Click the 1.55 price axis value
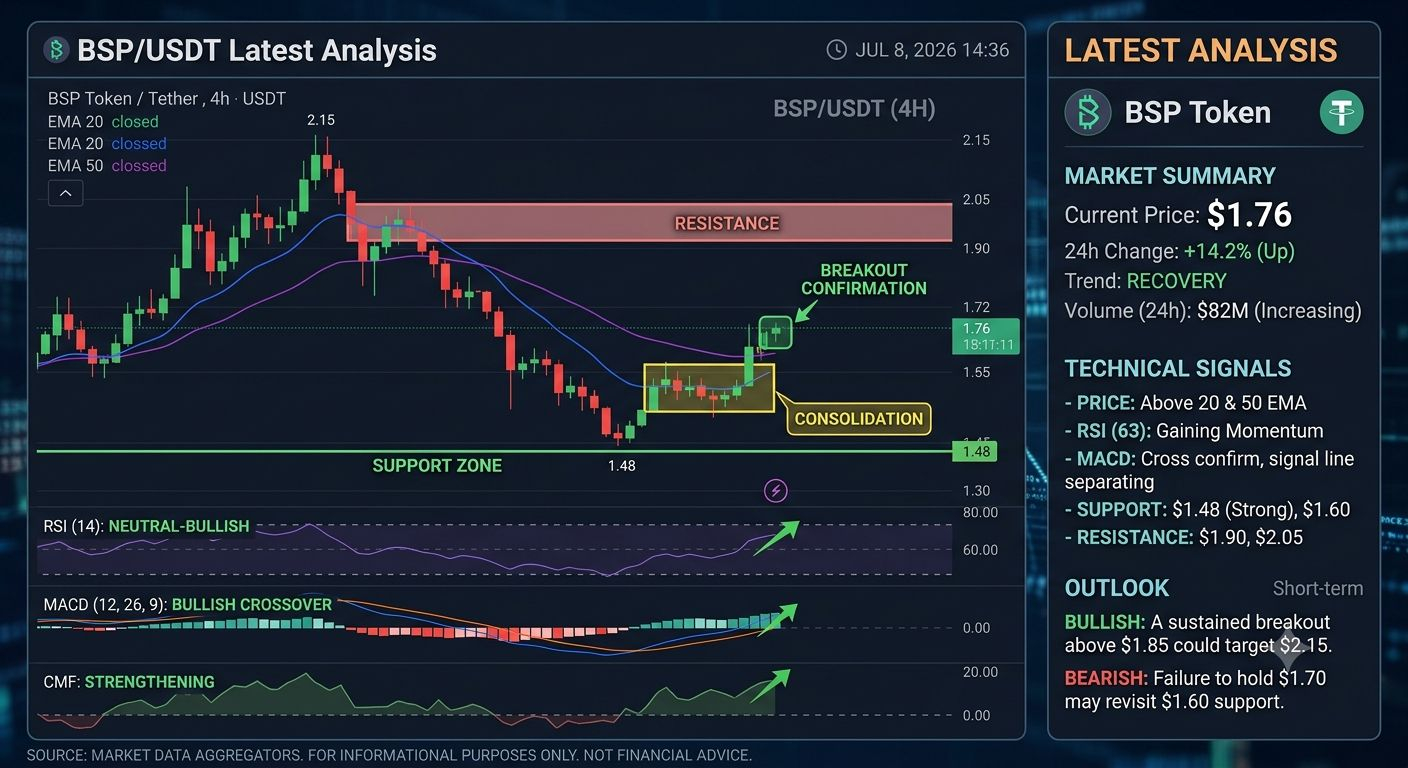Viewport: 1408px width, 768px height. coord(975,372)
